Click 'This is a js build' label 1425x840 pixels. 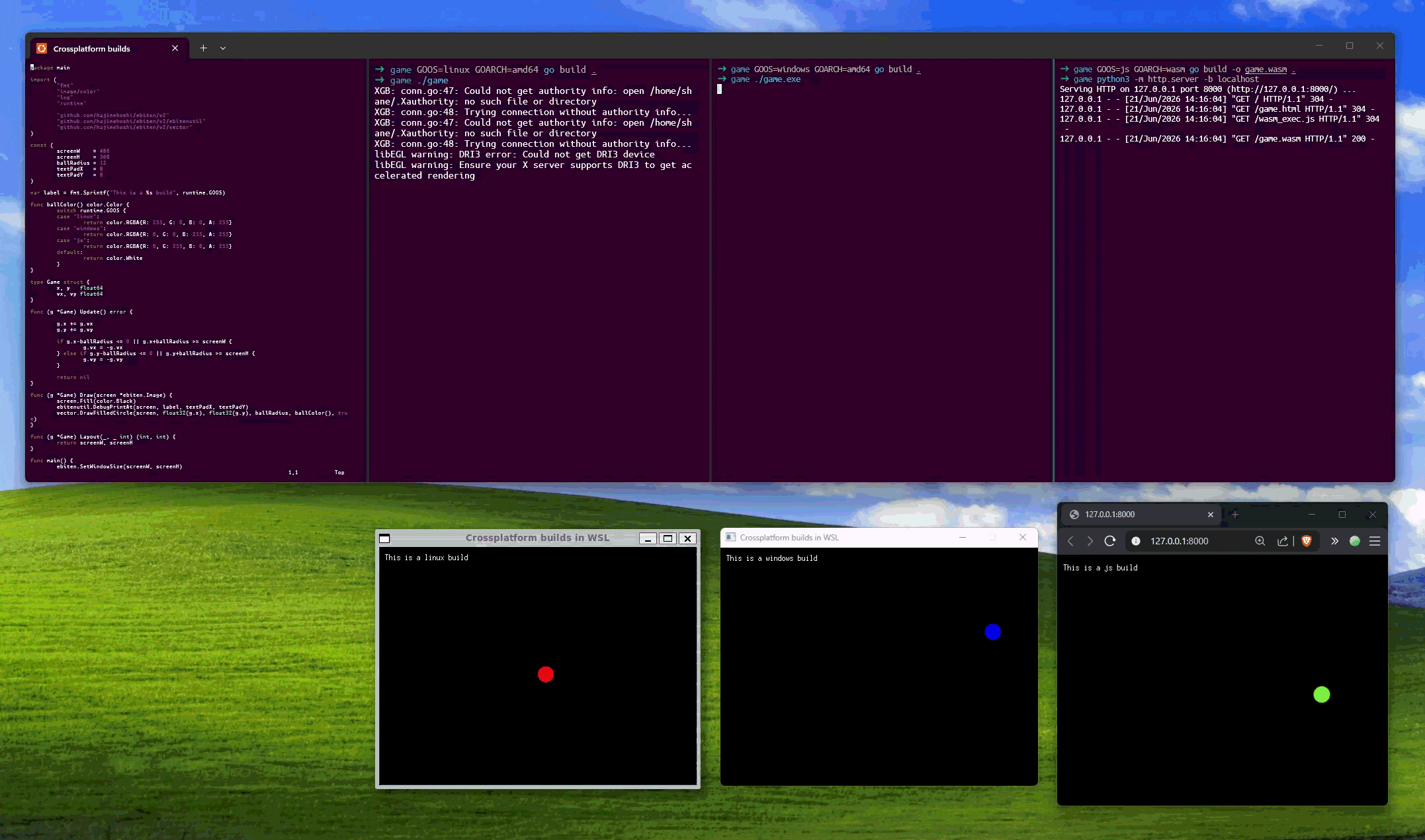(x=1100, y=567)
